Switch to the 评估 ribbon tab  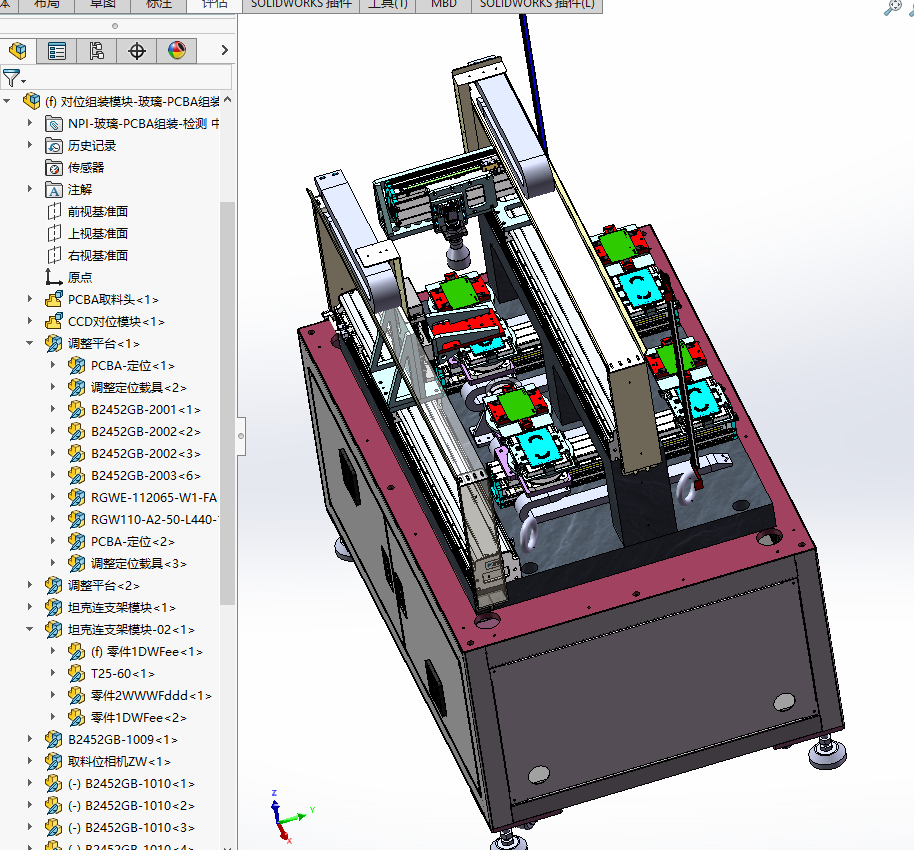tap(215, 5)
